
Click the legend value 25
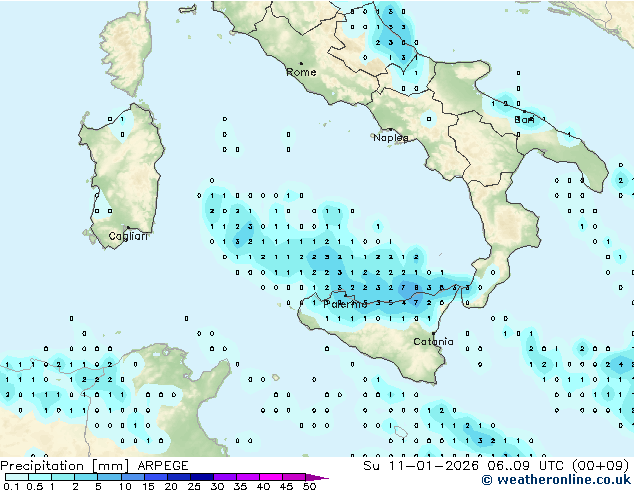pos(194,486)
